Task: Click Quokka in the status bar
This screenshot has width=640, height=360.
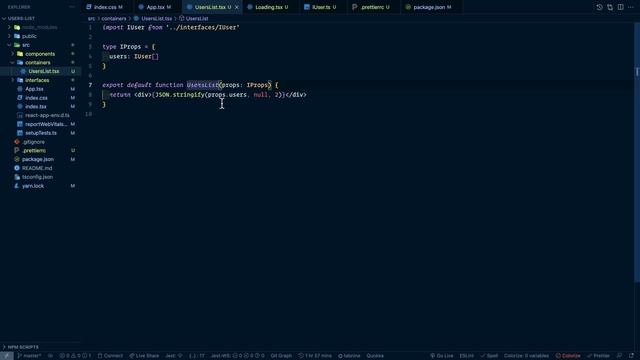Action: click(x=375, y=356)
